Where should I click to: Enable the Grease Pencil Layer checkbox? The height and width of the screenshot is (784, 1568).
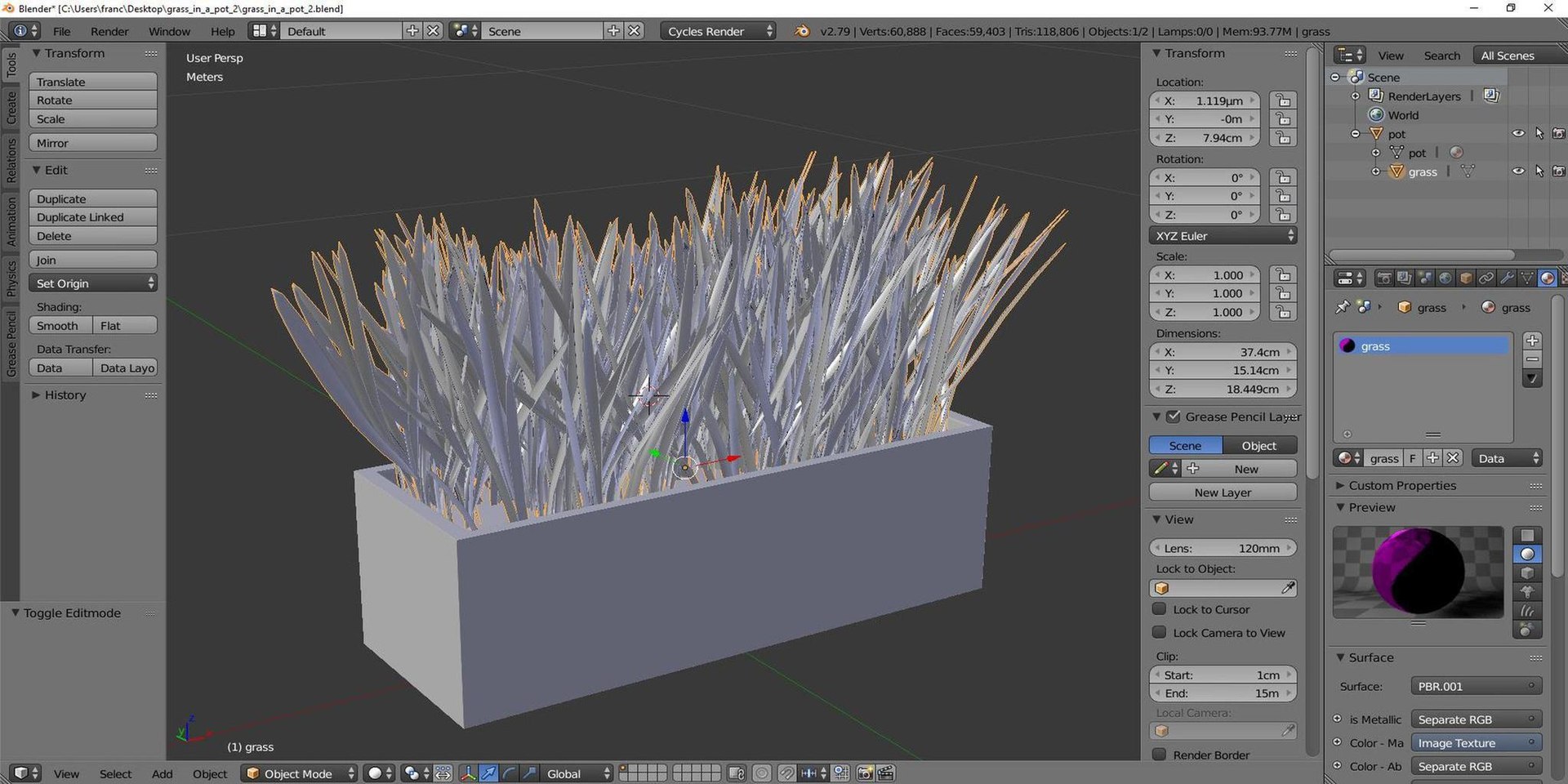[x=1174, y=416]
